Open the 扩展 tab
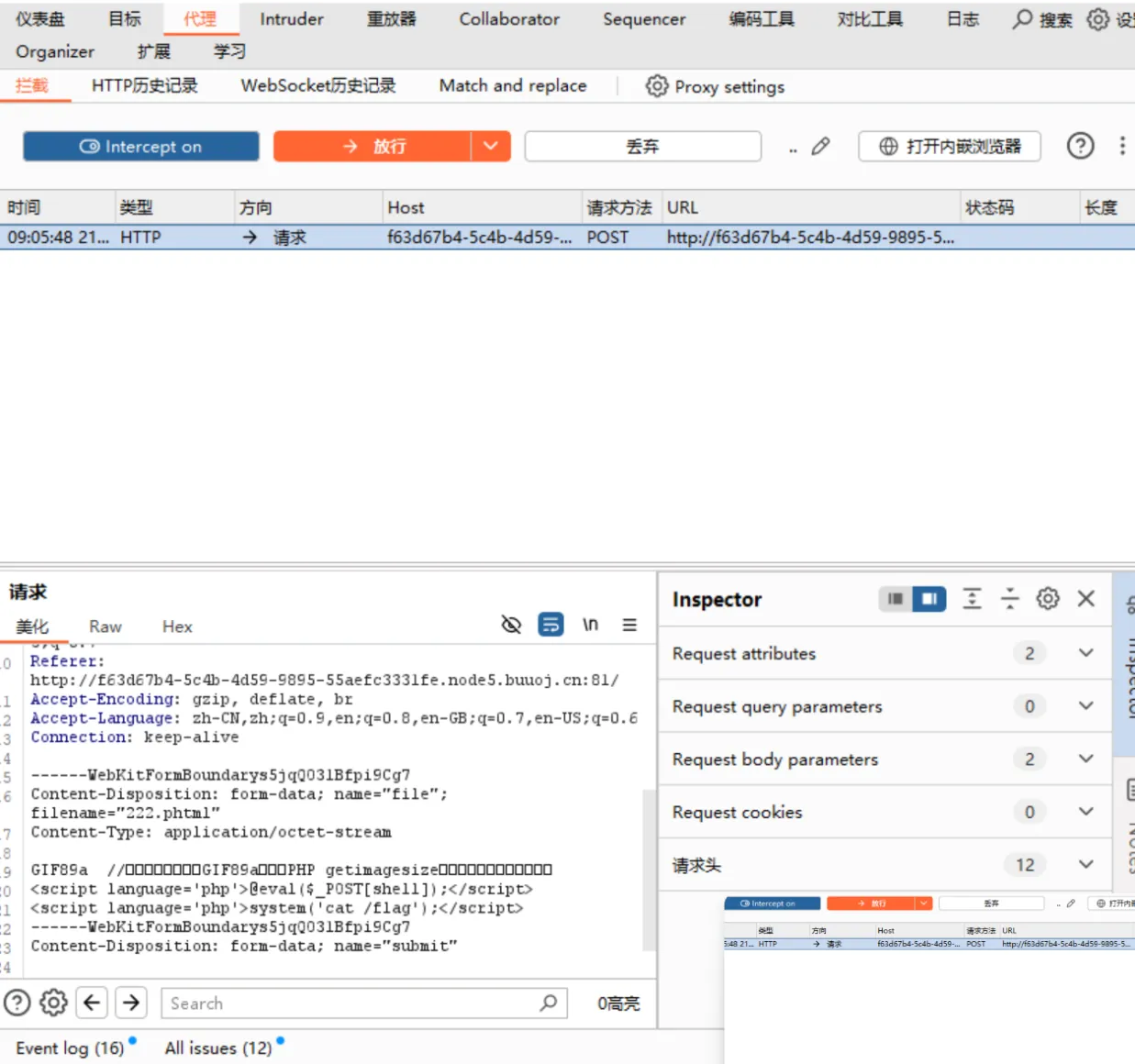Screen dimensions: 1135x1064 pyautogui.click(x=154, y=52)
